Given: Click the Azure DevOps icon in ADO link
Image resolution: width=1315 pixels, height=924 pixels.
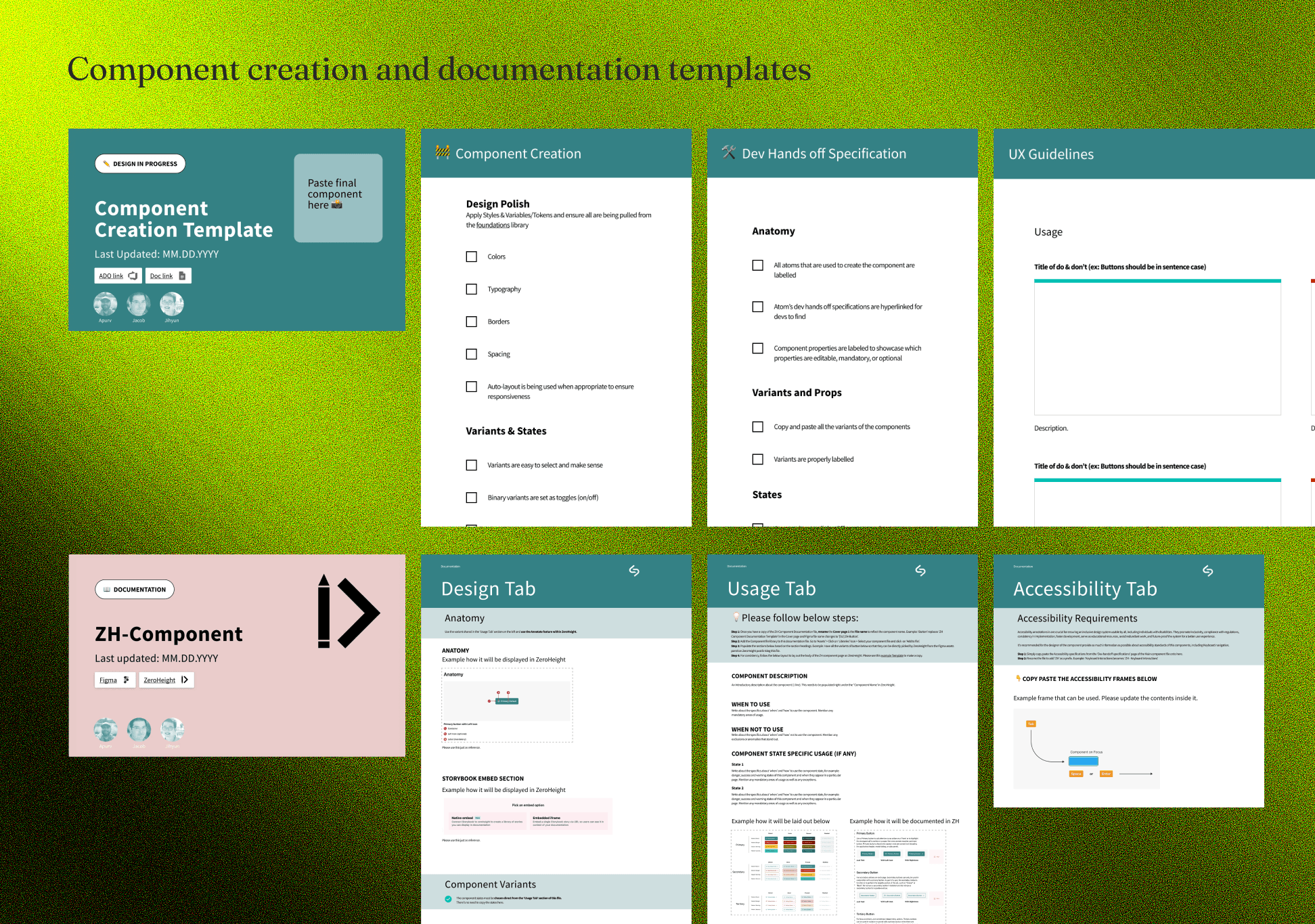Looking at the screenshot, I should click(x=133, y=276).
